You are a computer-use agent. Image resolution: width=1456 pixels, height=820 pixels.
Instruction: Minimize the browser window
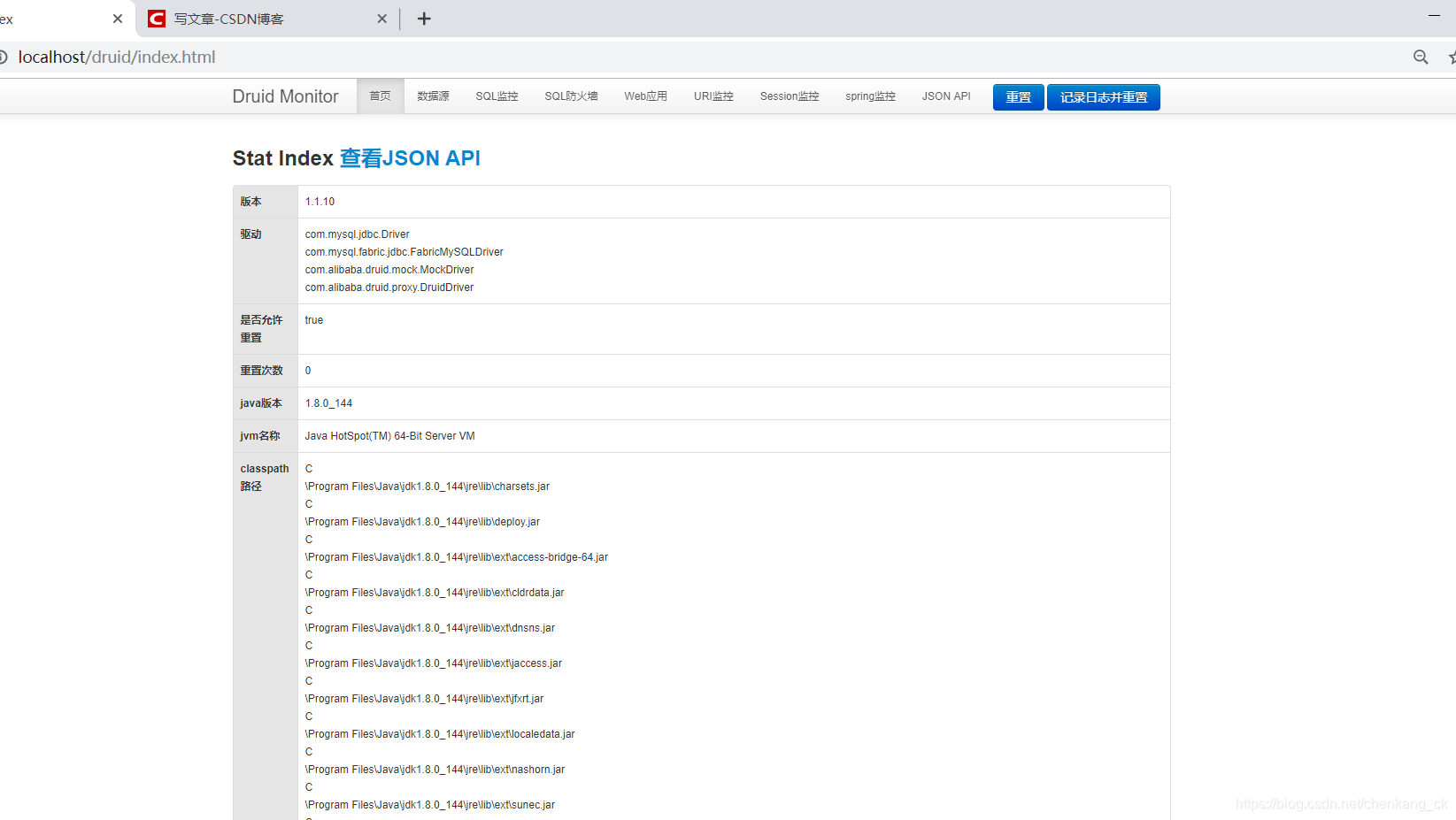coord(1434,16)
